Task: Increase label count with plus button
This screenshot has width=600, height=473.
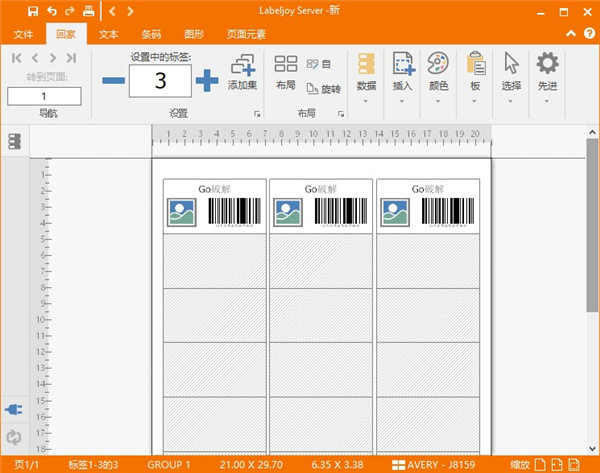Action: tap(206, 80)
